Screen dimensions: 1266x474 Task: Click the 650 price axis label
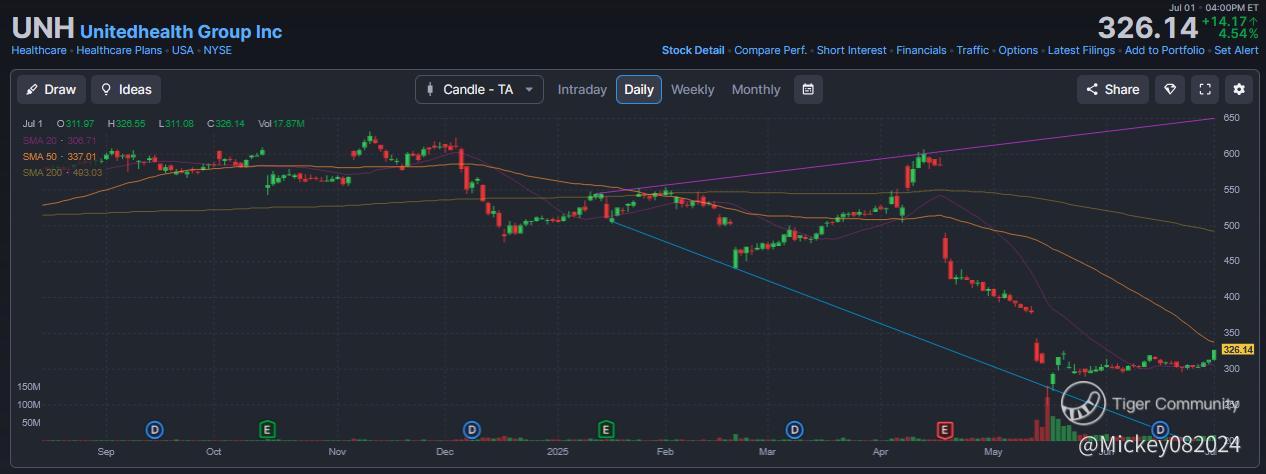(1231, 118)
